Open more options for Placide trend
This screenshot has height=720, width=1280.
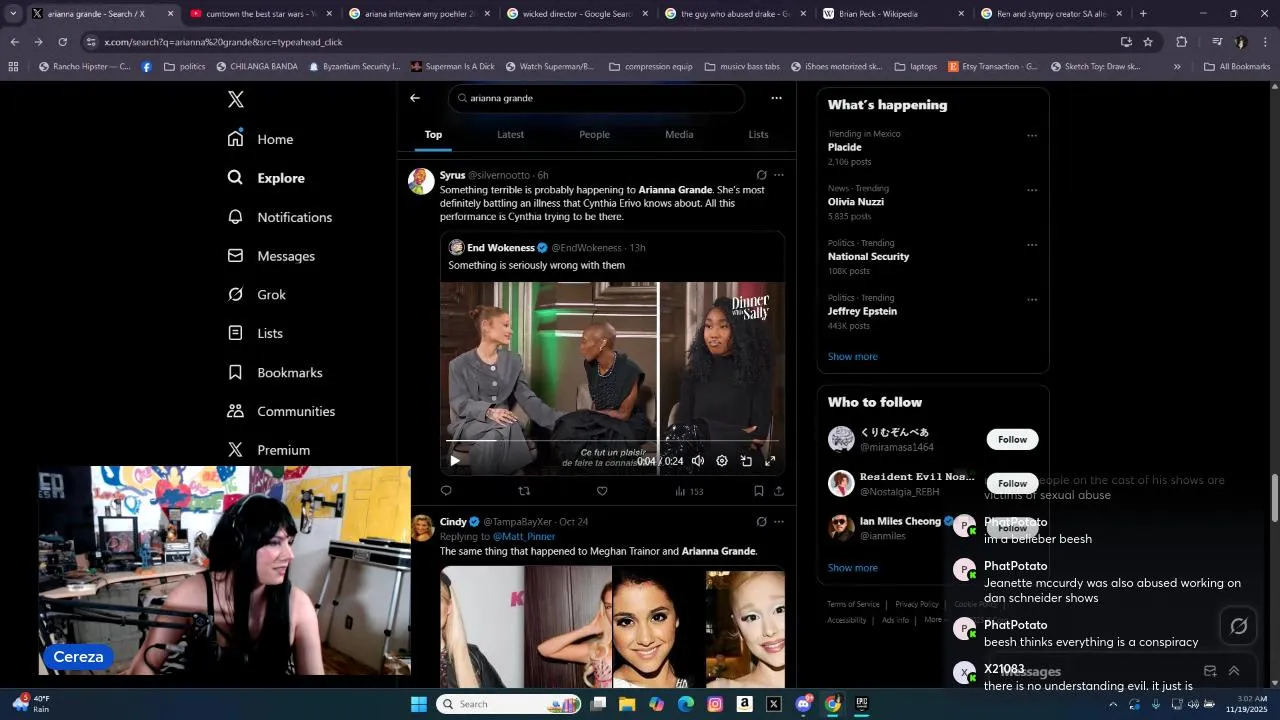(1032, 136)
